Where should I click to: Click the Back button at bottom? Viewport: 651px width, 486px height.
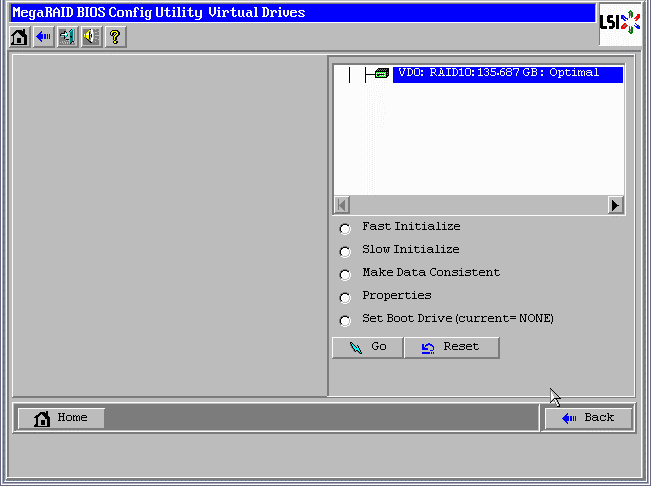tap(588, 418)
